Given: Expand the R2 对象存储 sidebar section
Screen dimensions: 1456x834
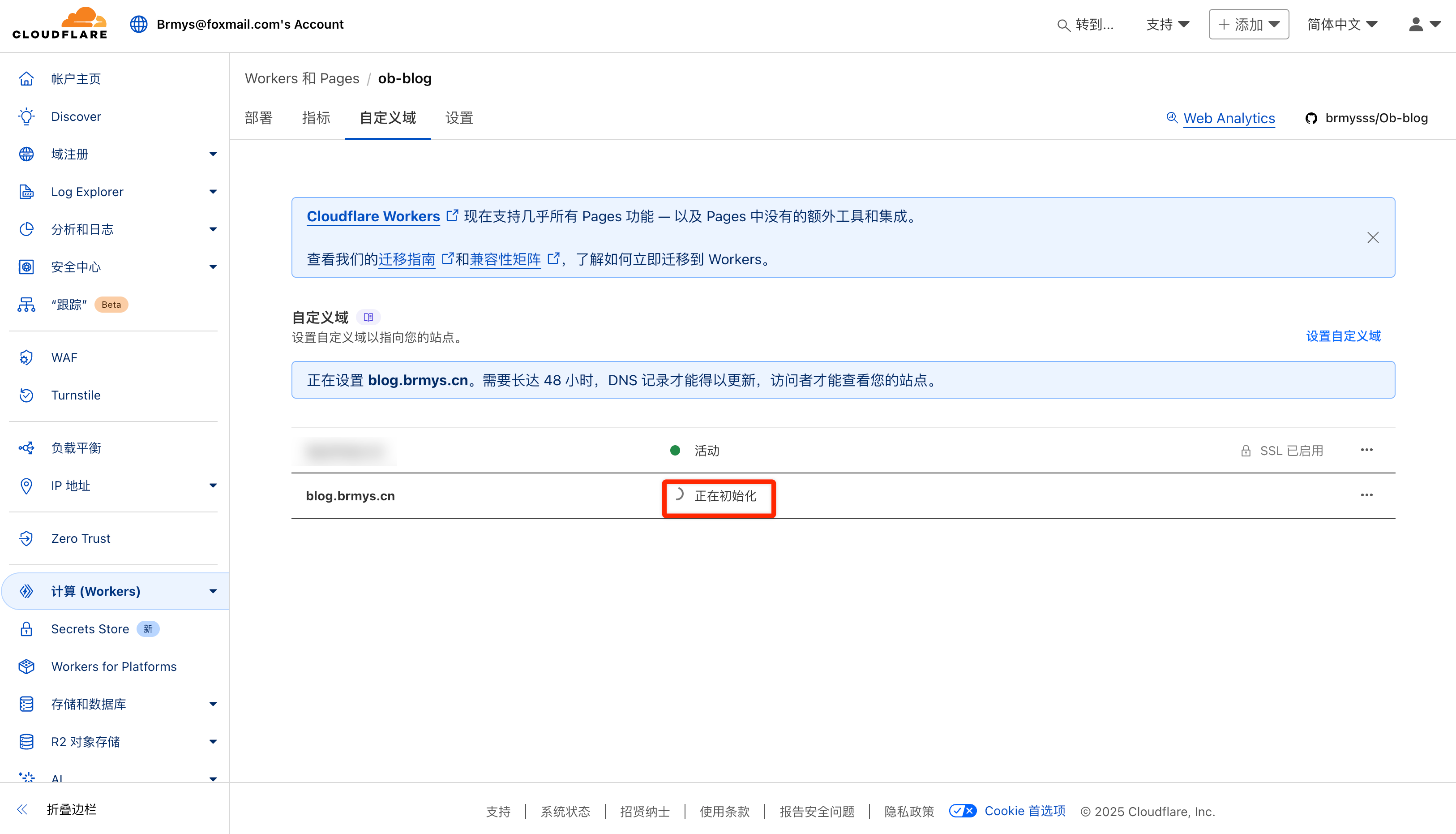Looking at the screenshot, I should coord(213,742).
